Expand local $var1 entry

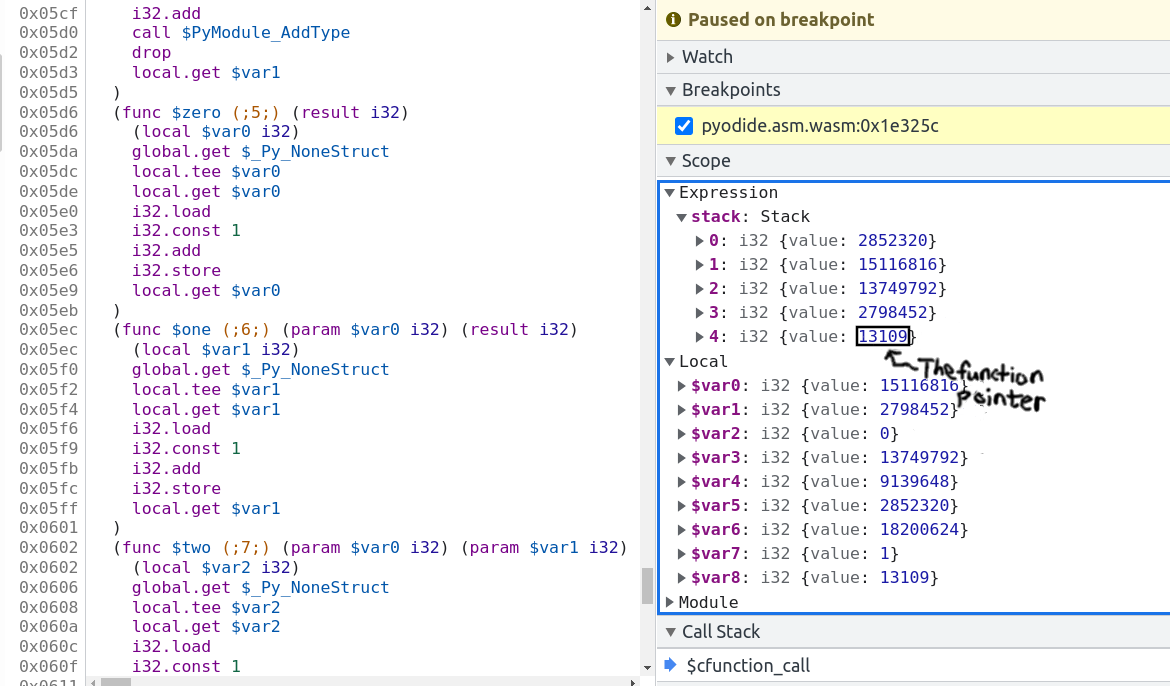[681, 410]
